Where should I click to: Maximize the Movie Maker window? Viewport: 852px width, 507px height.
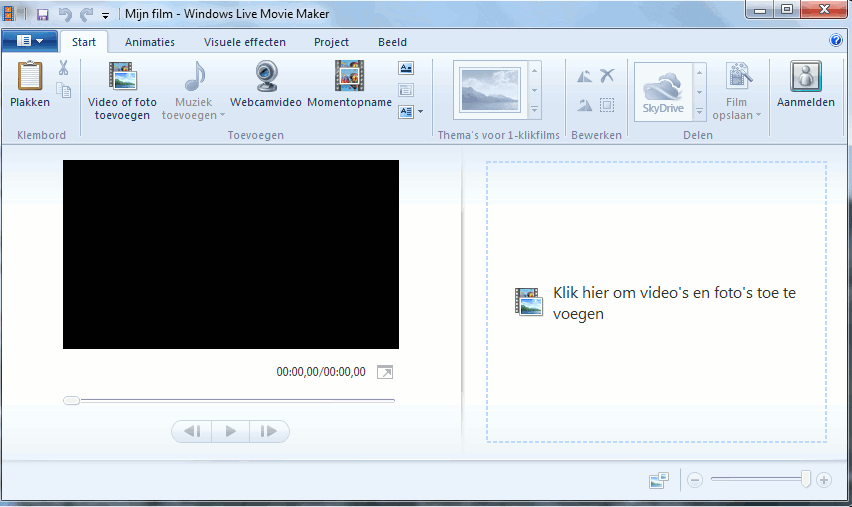pos(787,9)
